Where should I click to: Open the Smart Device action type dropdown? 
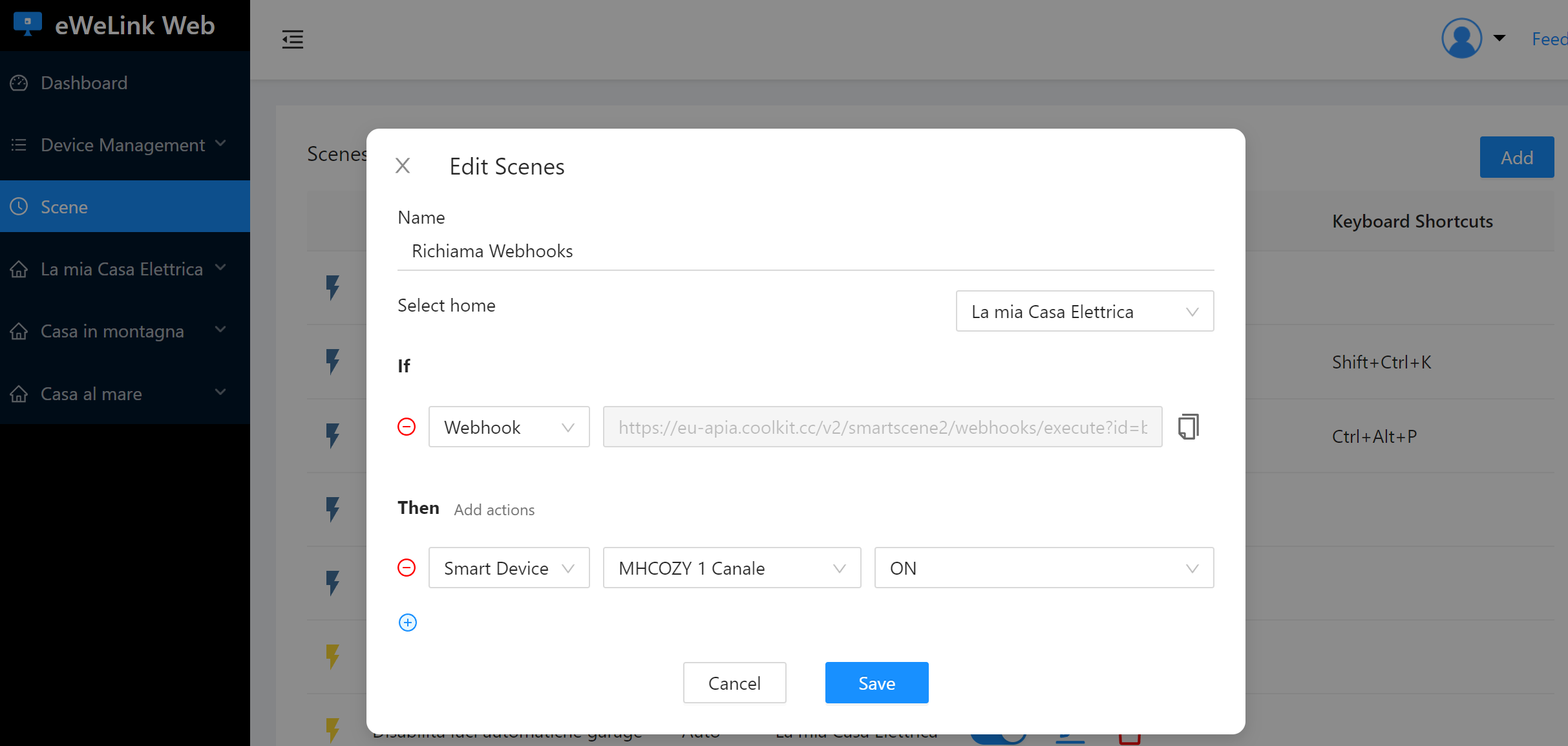tap(509, 568)
